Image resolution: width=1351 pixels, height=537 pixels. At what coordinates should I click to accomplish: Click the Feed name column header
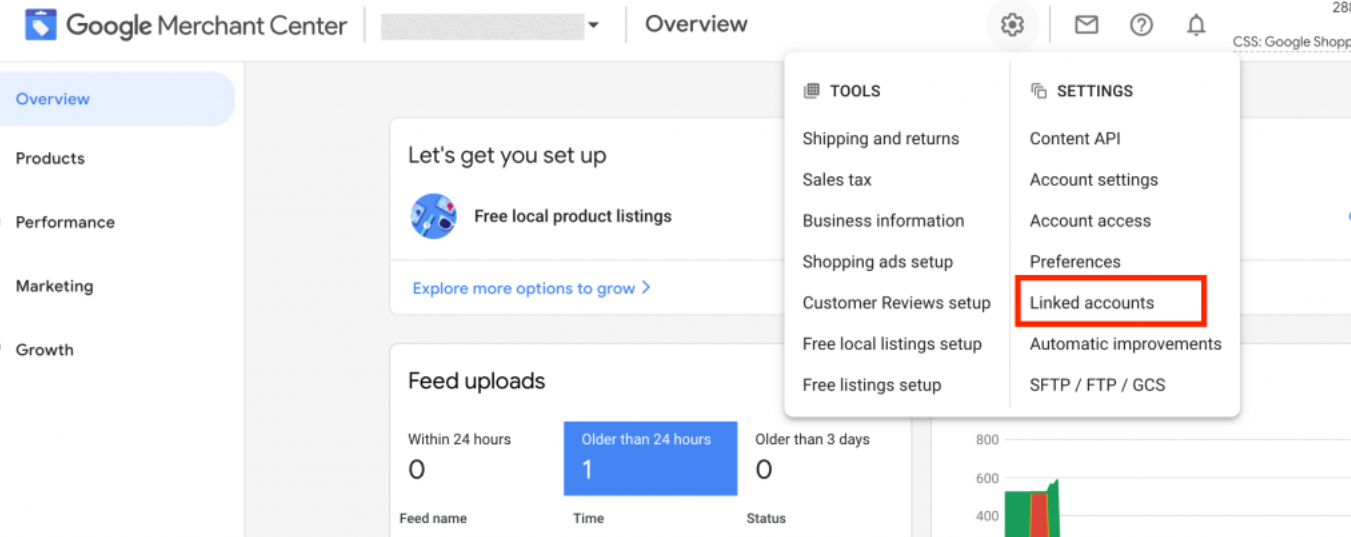433,518
